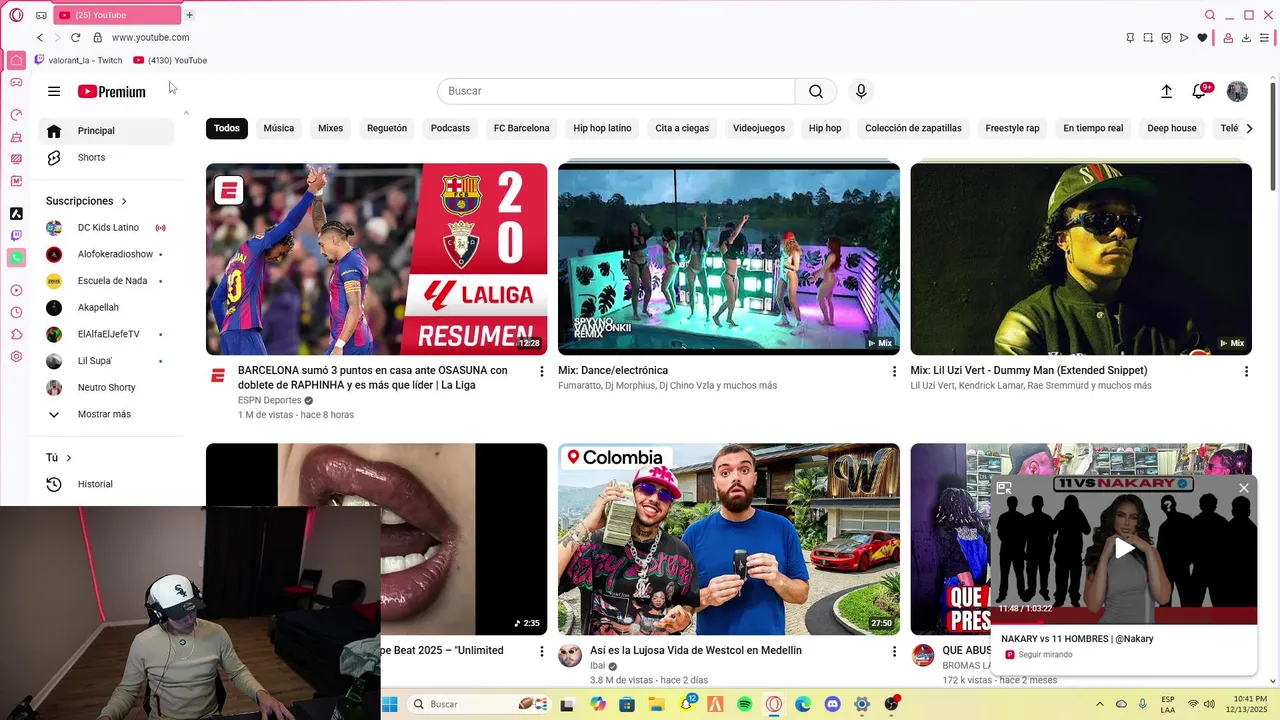Image resolution: width=1280 pixels, height=720 pixels.
Task: Open Opera main menu logo
Action: [x=16, y=15]
